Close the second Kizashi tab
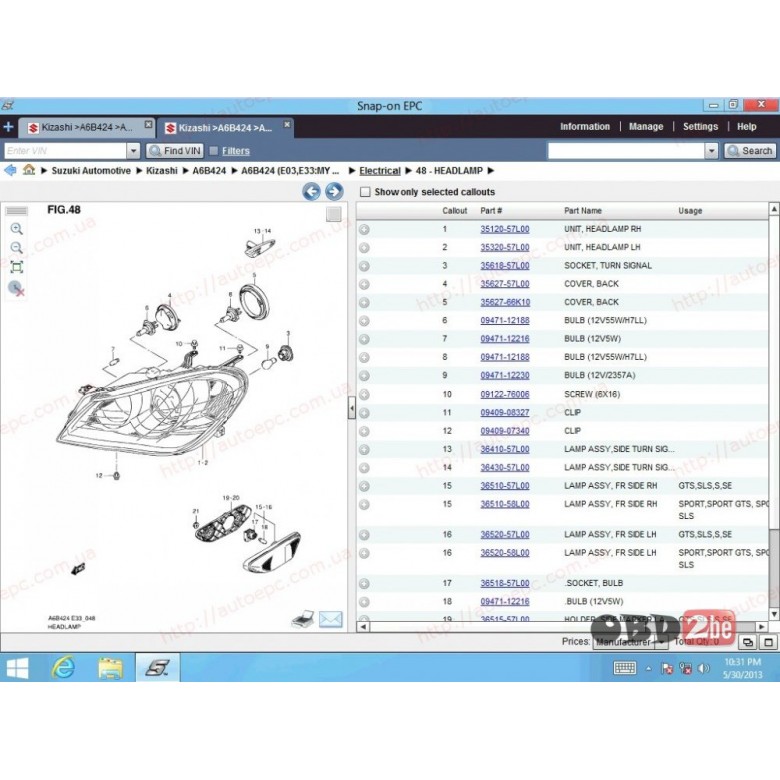This screenshot has width=780, height=780. click(x=287, y=124)
